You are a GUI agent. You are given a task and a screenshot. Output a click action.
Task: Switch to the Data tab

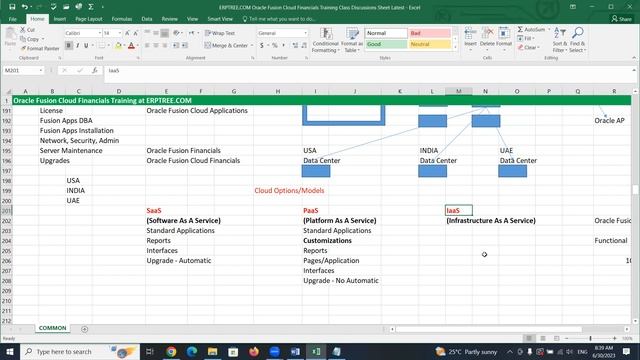click(x=147, y=19)
